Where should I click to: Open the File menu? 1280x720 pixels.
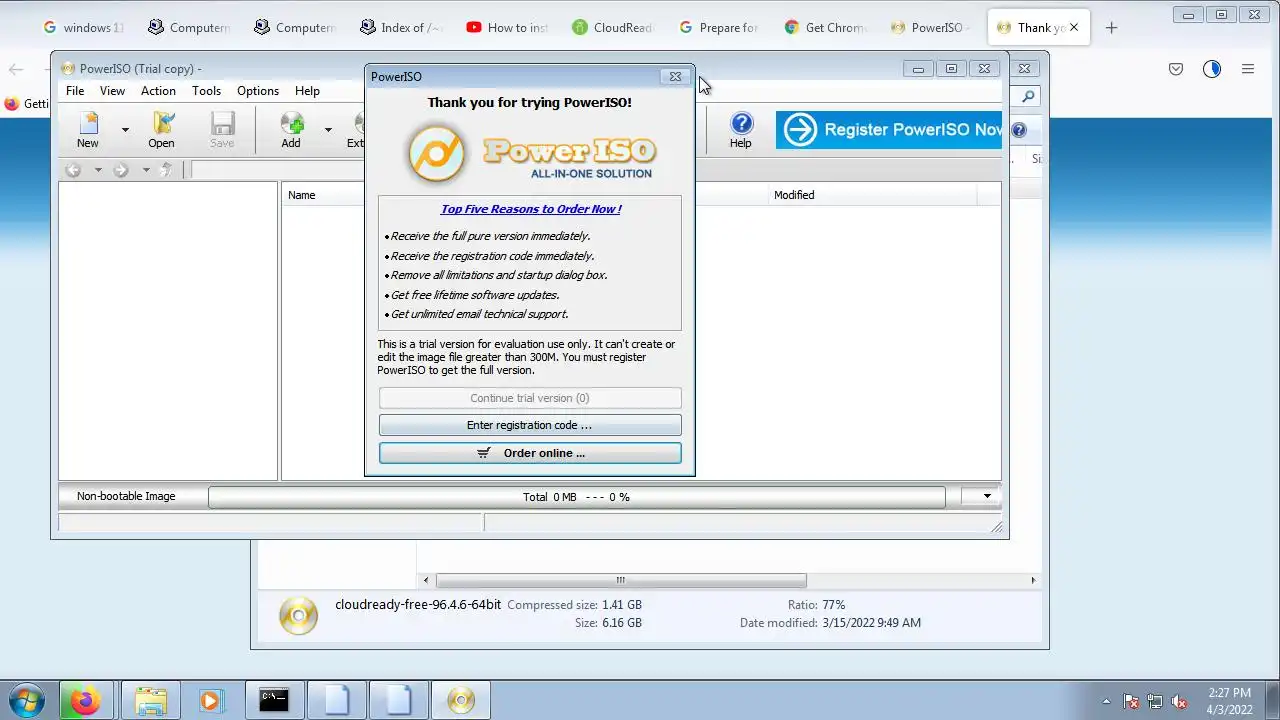tap(75, 91)
